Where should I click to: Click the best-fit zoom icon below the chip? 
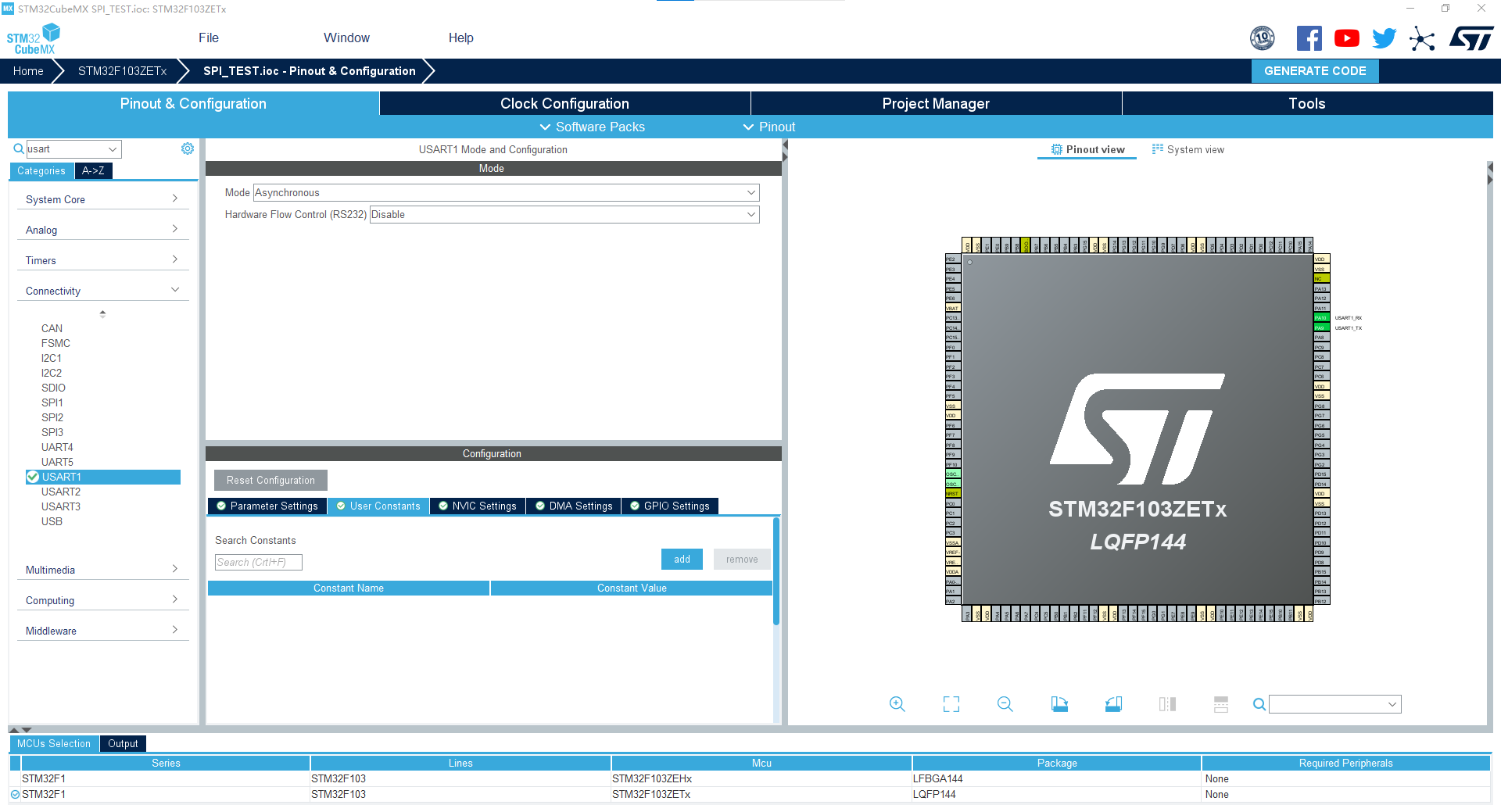951,704
